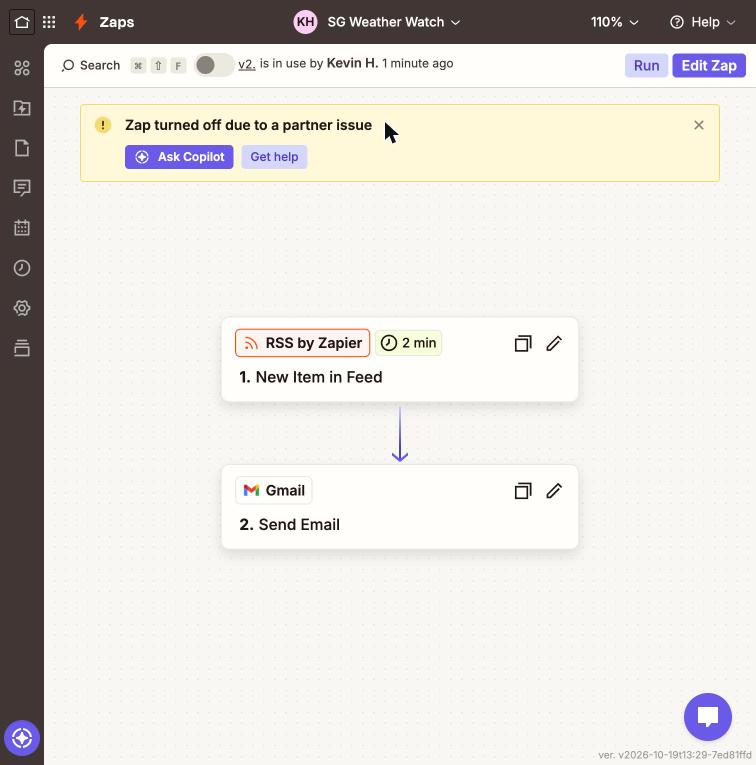Open the apps grid menu
756x765 pixels.
coord(49,22)
